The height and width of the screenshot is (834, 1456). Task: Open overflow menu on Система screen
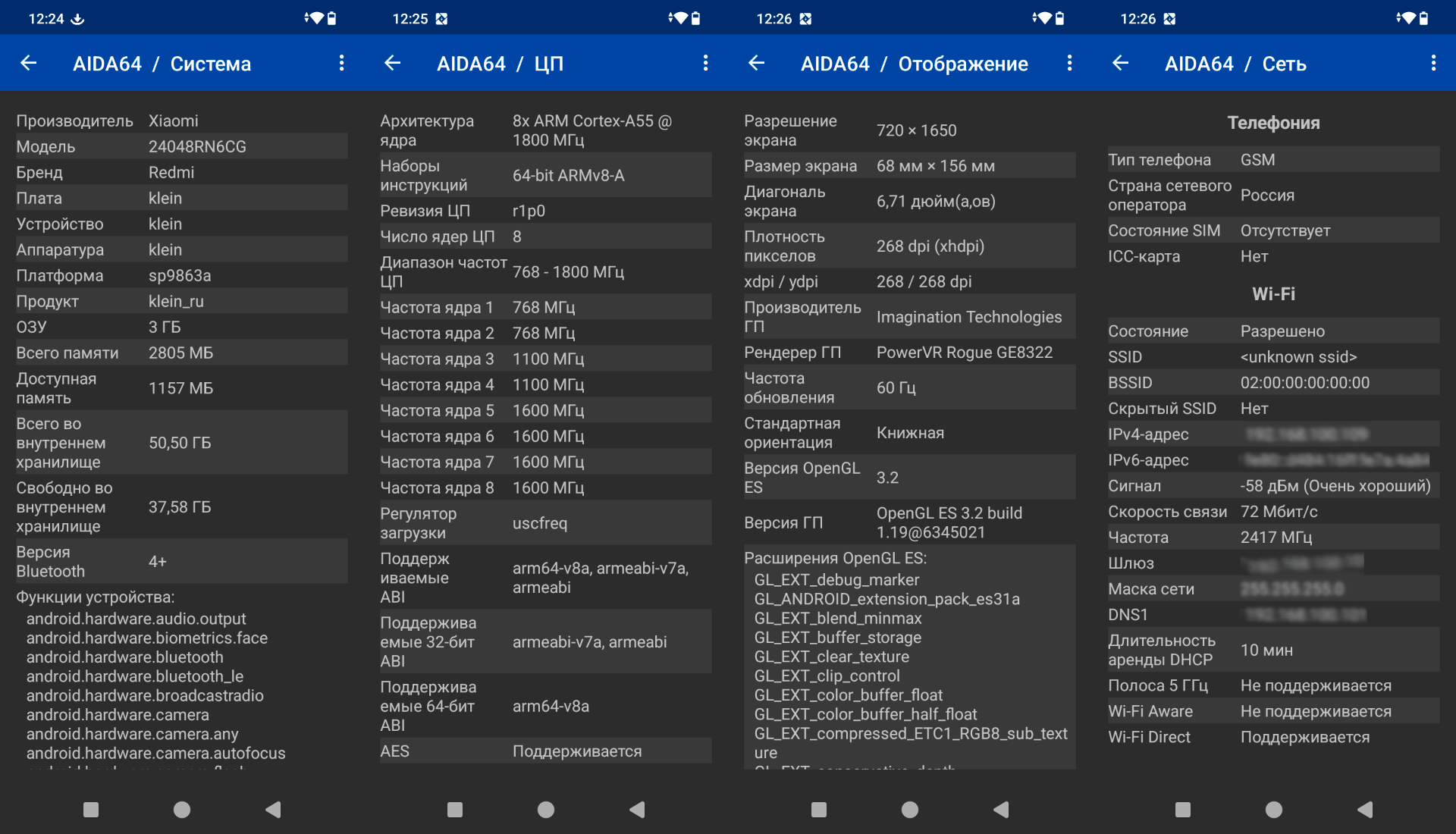(341, 64)
